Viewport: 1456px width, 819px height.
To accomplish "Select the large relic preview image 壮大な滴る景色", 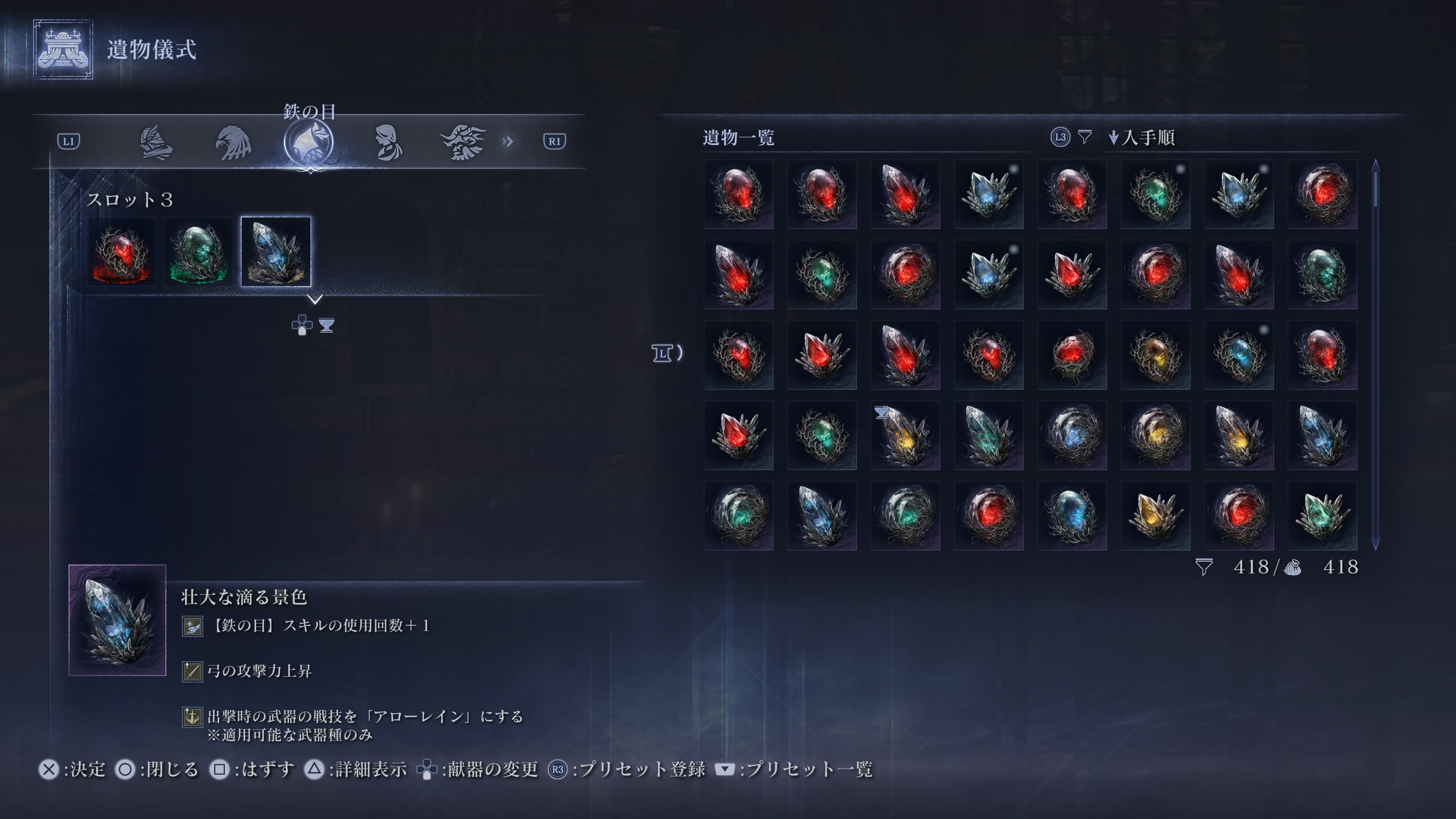I will coord(118,620).
